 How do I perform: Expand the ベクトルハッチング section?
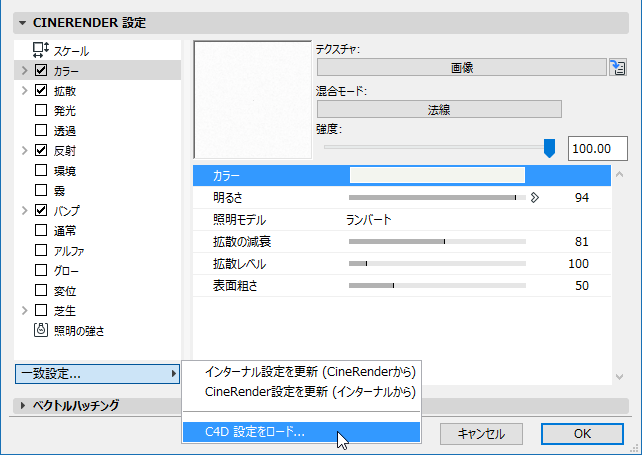click(23, 405)
